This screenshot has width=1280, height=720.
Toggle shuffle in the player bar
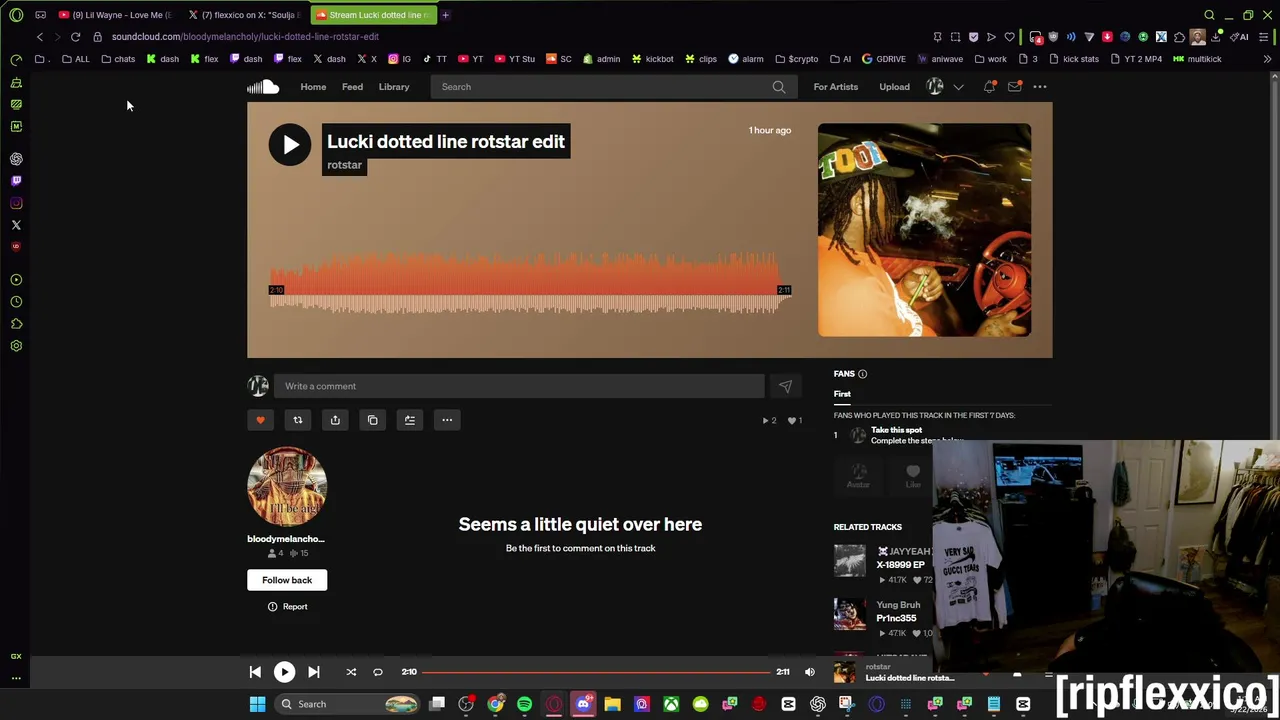click(x=351, y=672)
